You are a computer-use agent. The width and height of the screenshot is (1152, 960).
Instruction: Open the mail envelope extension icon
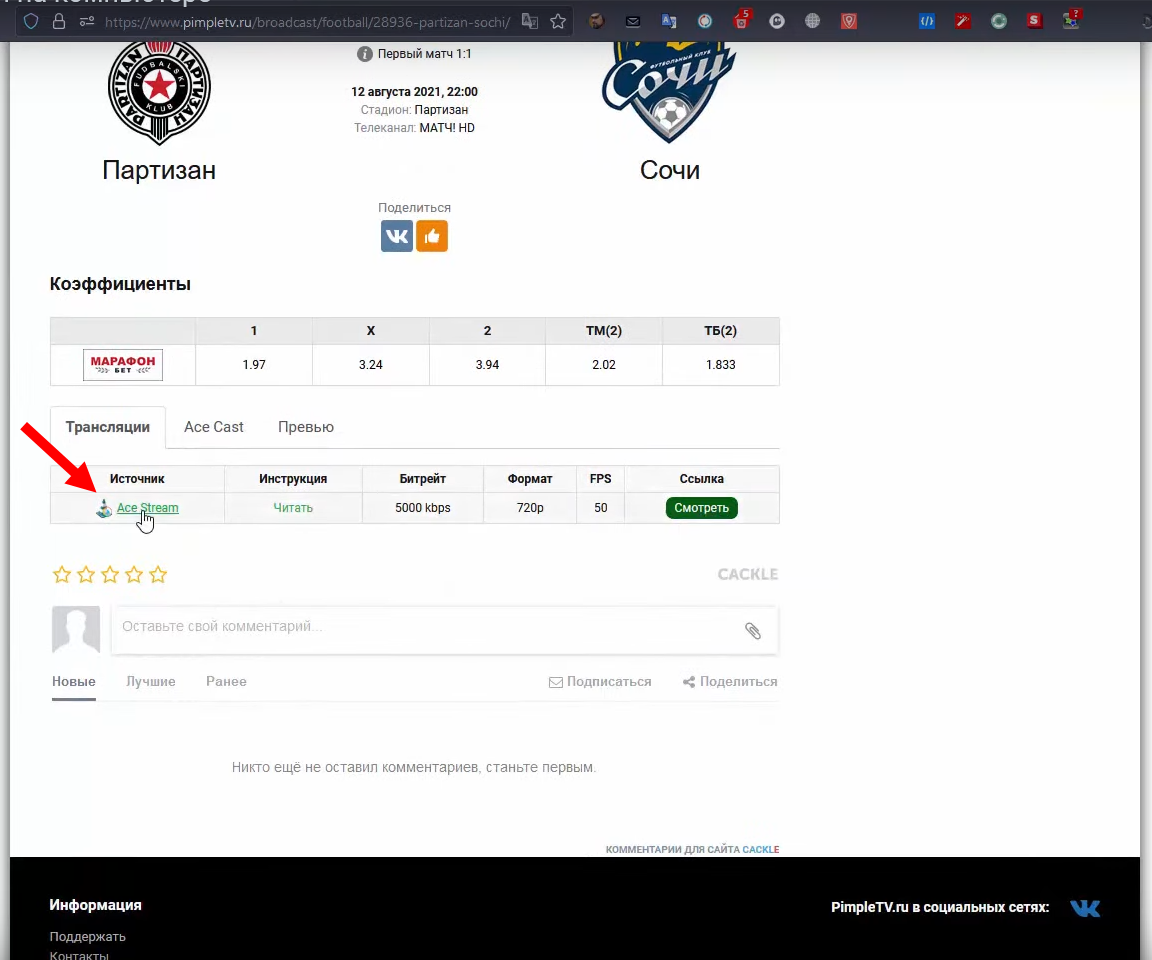[633, 21]
